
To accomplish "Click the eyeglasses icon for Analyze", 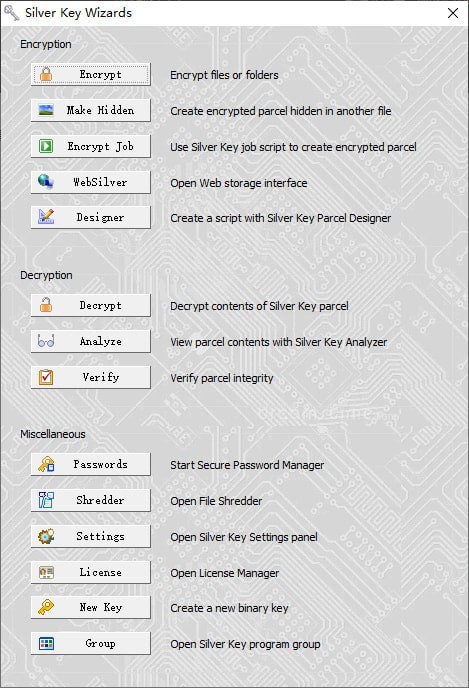I will (x=46, y=341).
